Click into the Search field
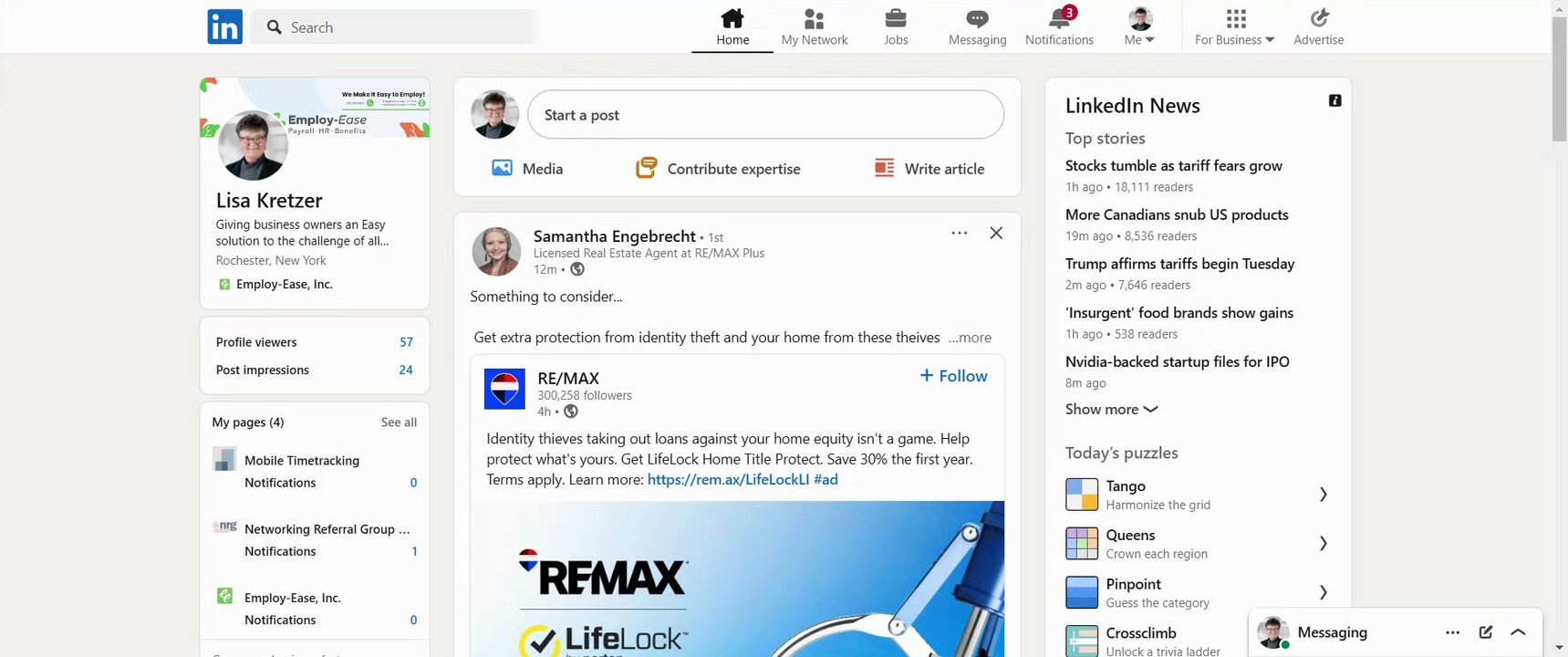 (393, 27)
